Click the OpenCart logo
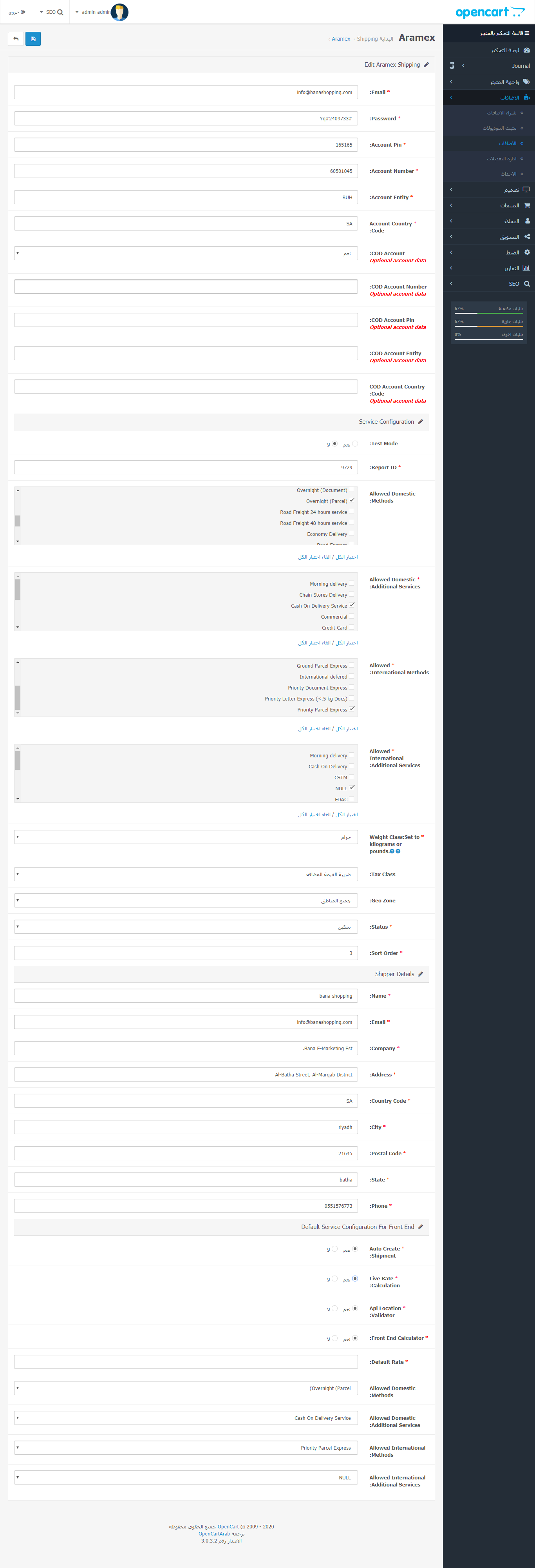Screen dimensions: 535x1568 pos(490,12)
